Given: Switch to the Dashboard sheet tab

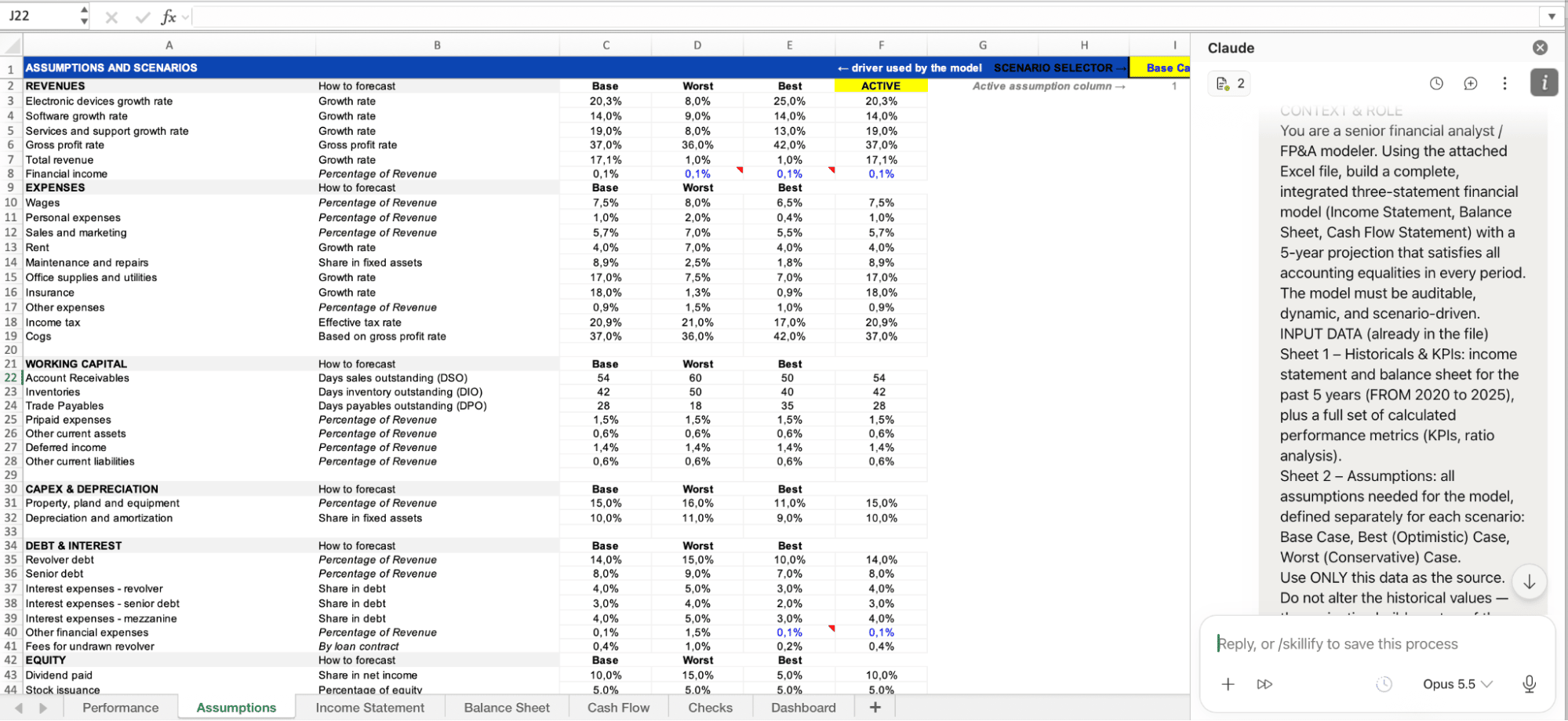Looking at the screenshot, I should (x=803, y=708).
